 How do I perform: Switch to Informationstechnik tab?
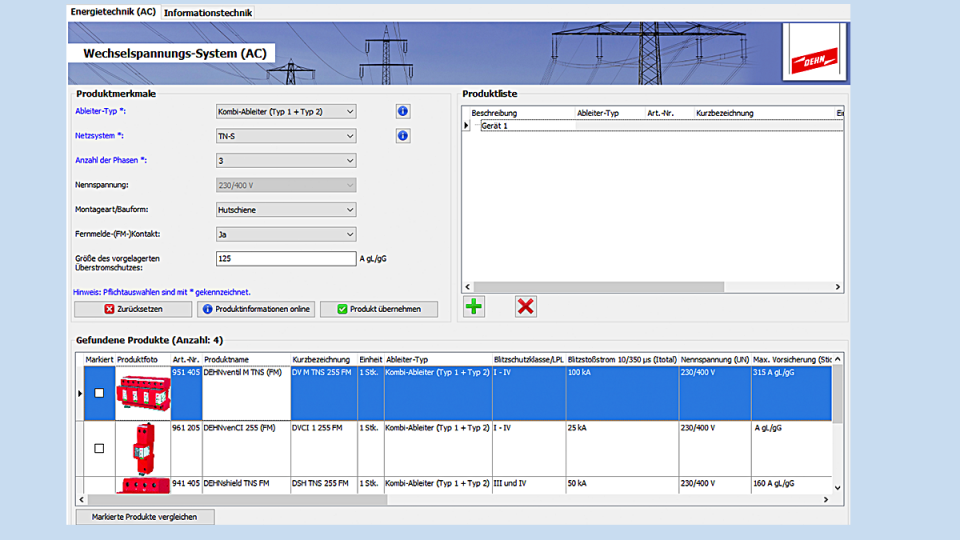pyautogui.click(x=208, y=13)
